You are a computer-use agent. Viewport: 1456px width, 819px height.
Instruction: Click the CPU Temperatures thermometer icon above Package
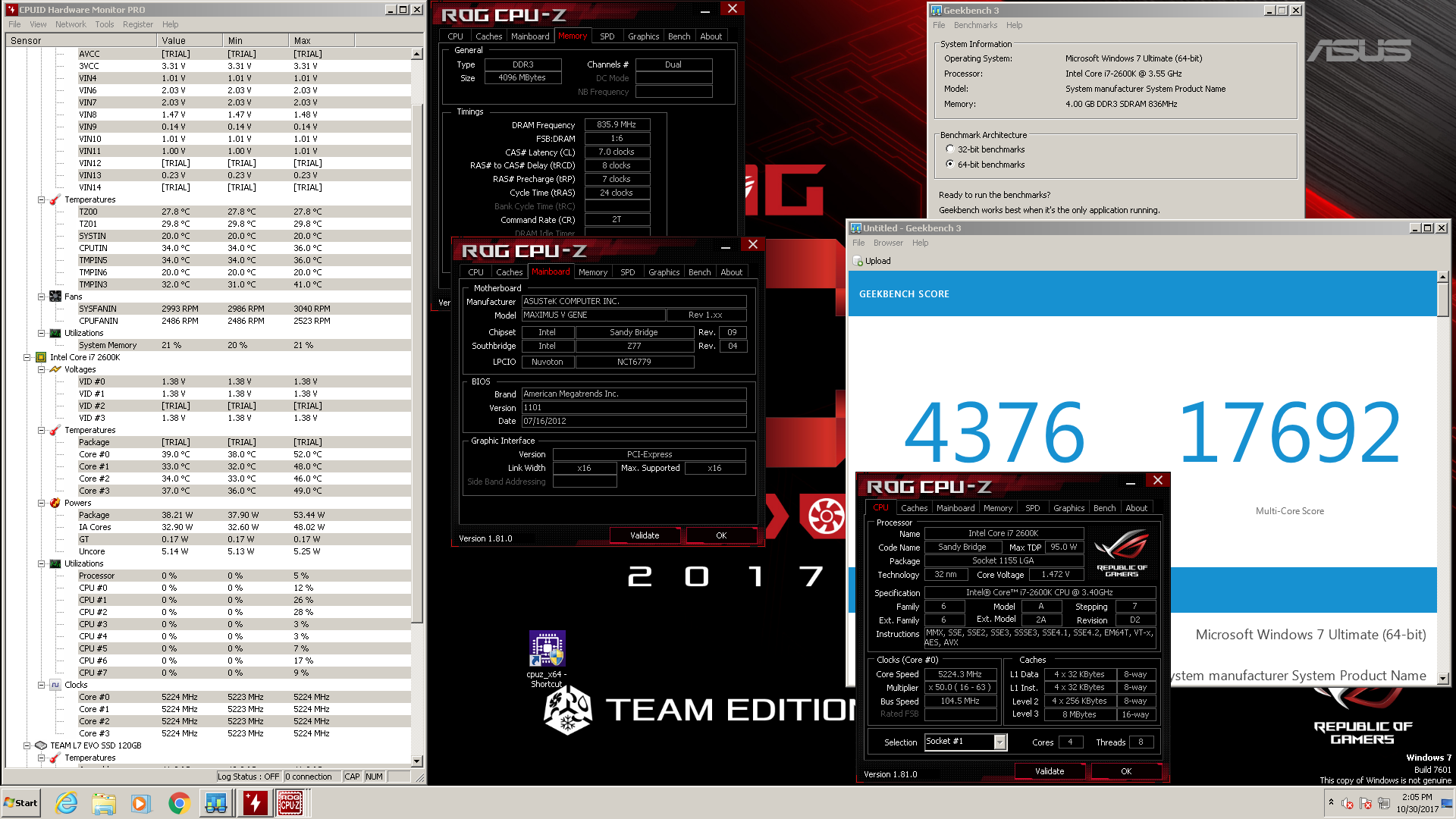click(55, 430)
